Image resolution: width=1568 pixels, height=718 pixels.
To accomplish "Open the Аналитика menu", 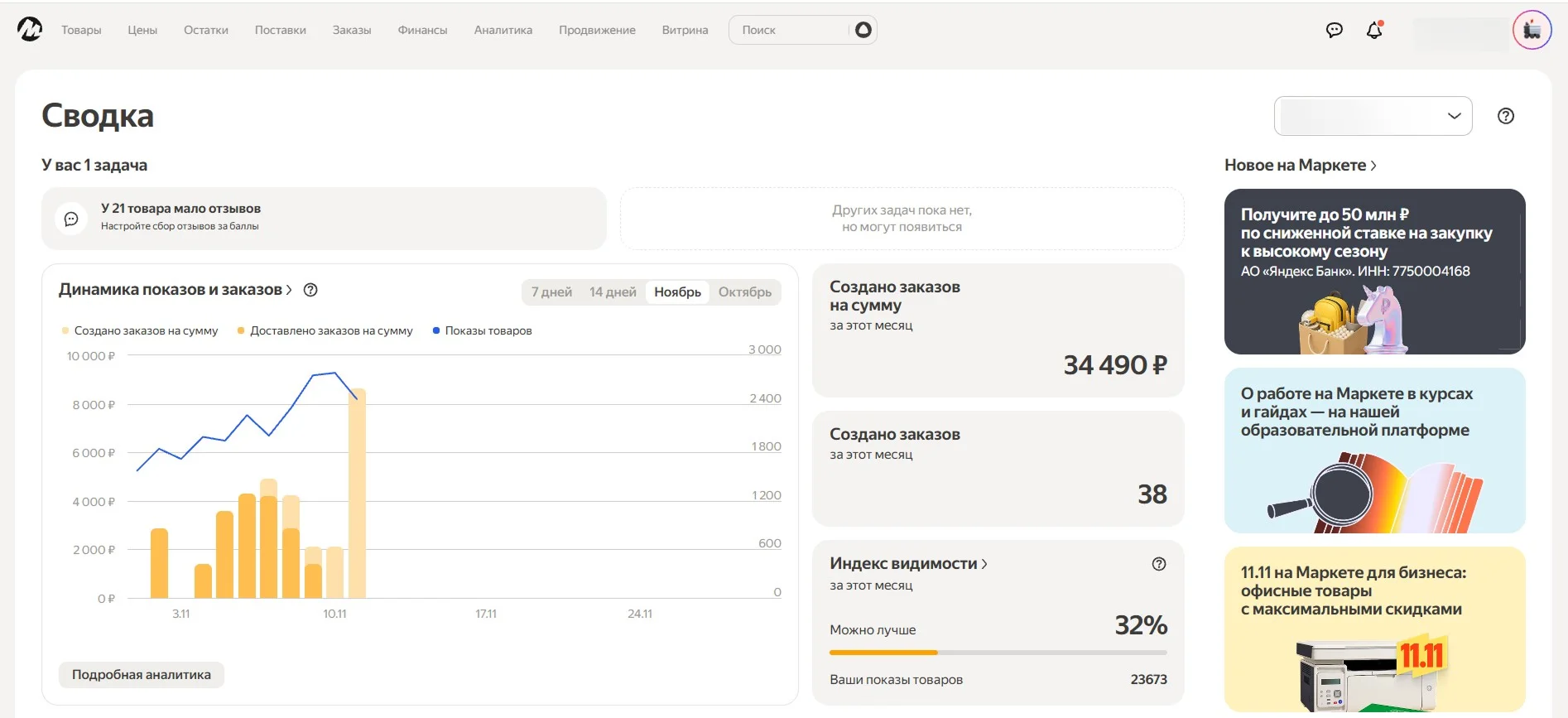I will point(503,30).
